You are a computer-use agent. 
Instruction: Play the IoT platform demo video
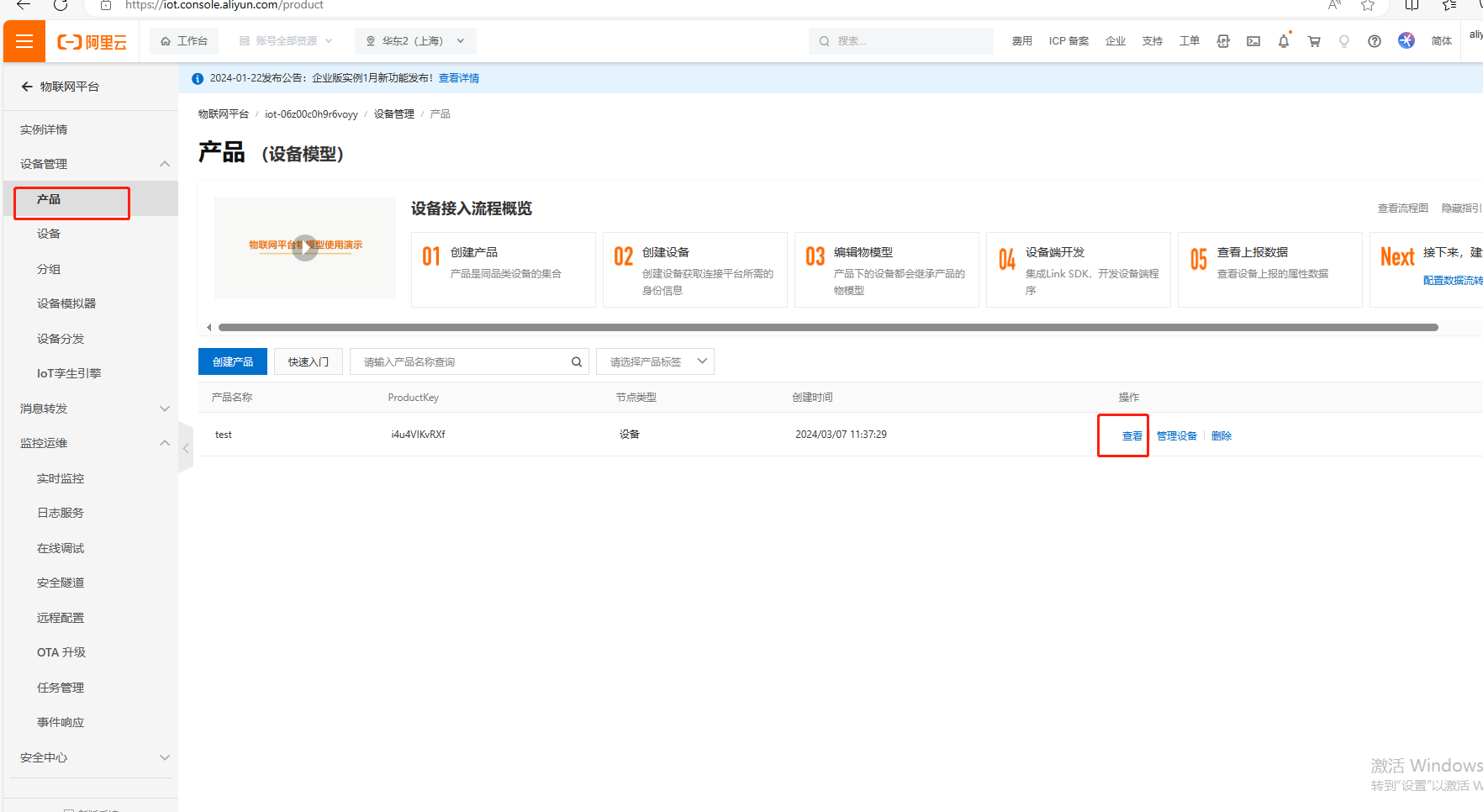point(304,247)
